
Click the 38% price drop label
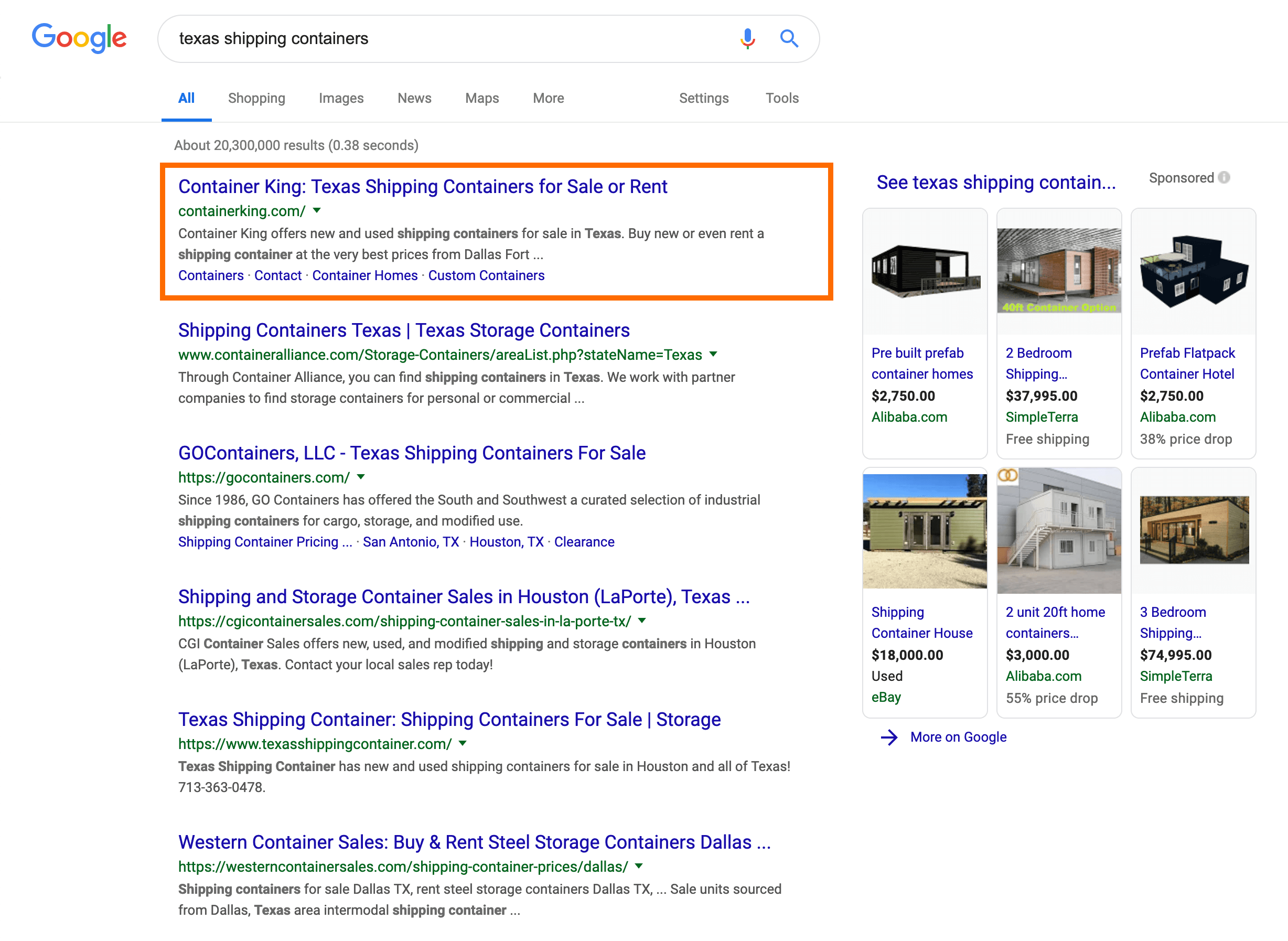tap(1186, 439)
